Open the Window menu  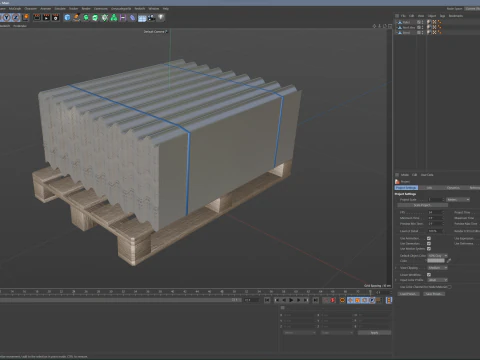click(153, 9)
